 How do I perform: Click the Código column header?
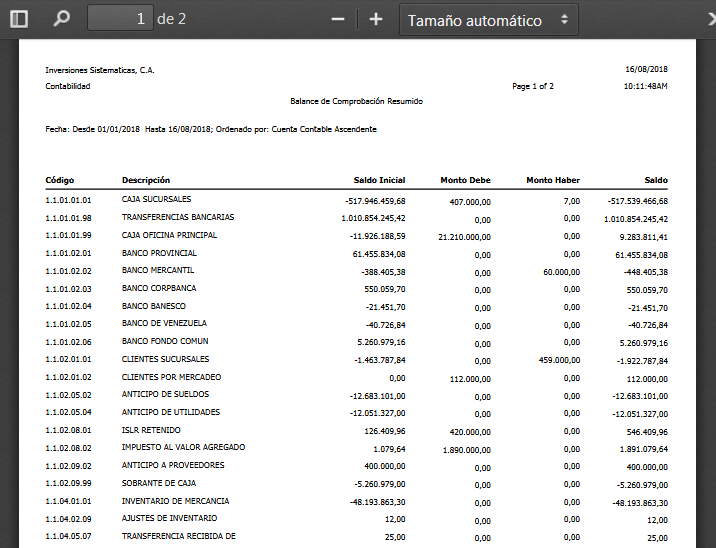60,180
